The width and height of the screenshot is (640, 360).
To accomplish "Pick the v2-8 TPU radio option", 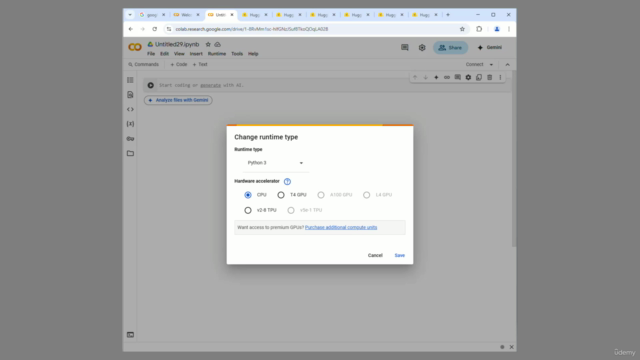I will [x=248, y=210].
